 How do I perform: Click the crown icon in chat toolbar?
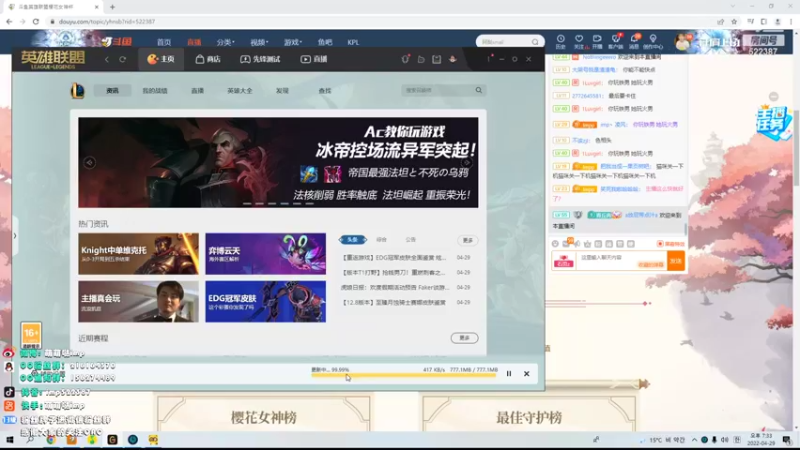[587, 244]
